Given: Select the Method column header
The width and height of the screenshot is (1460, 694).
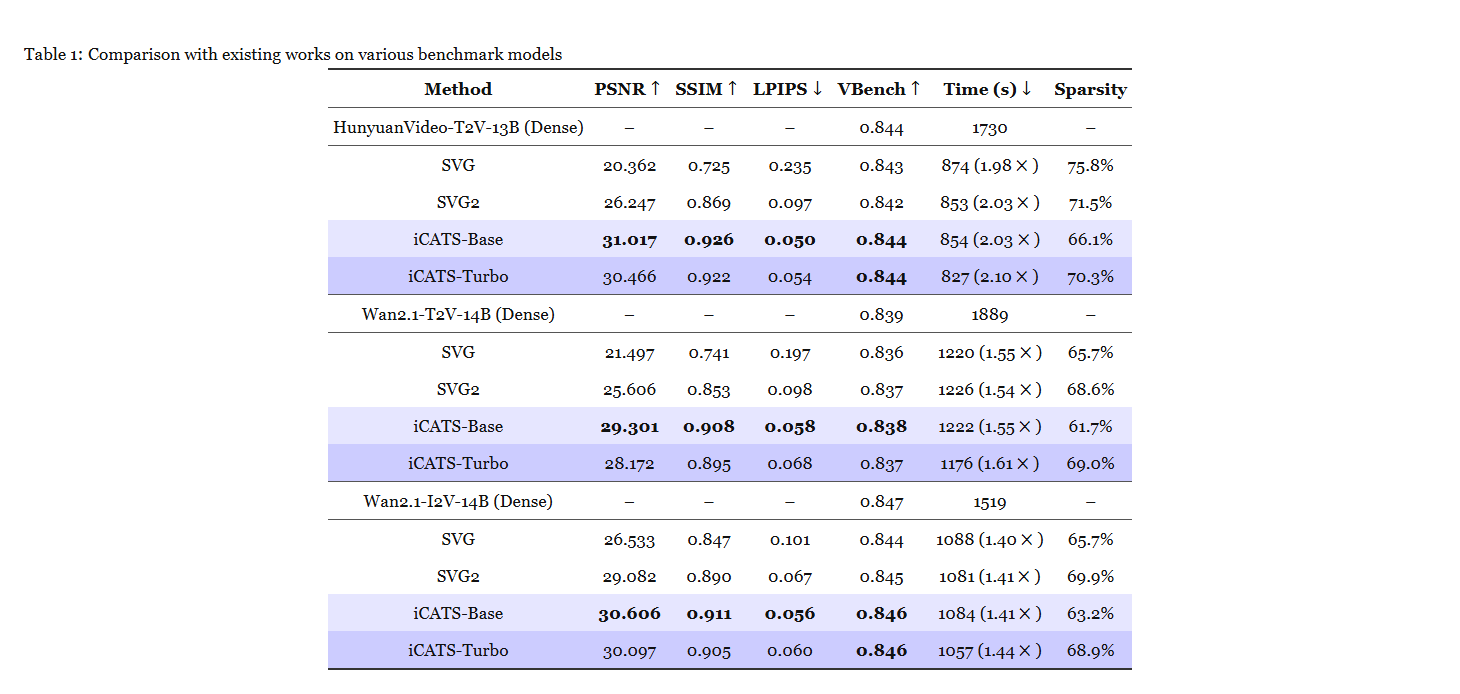Looking at the screenshot, I should (x=458, y=89).
